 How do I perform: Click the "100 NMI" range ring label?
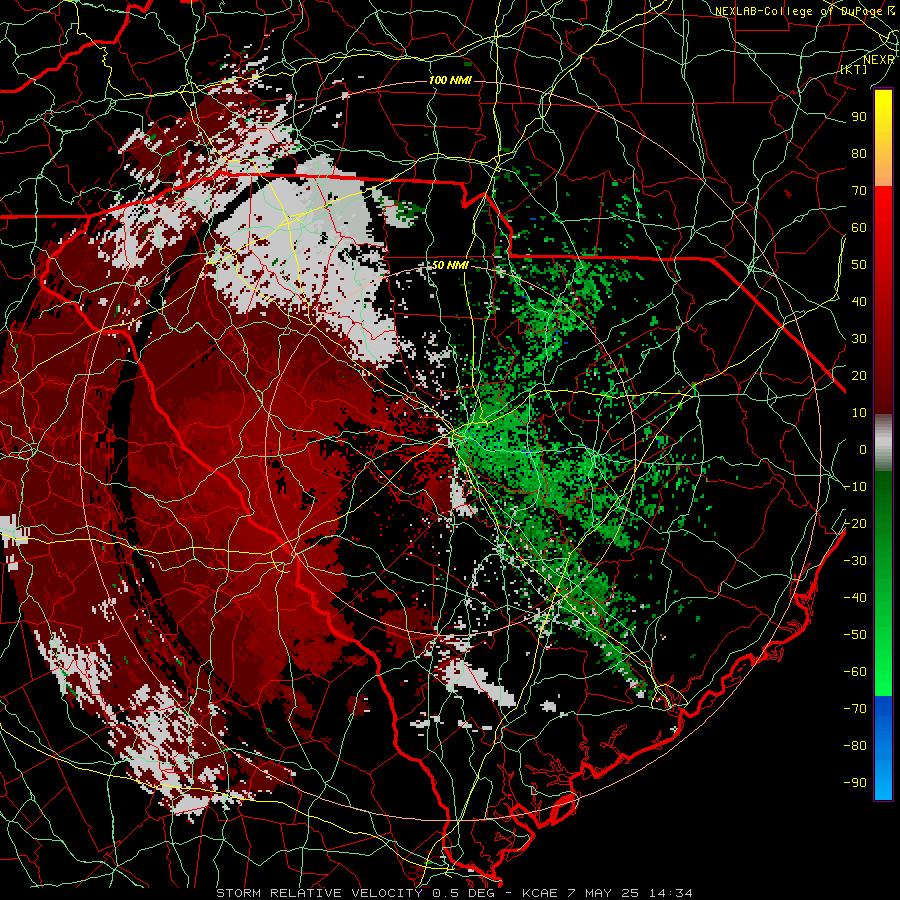[450, 80]
